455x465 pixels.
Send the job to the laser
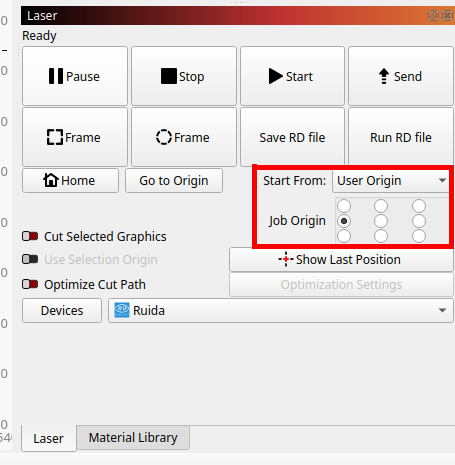pyautogui.click(x=401, y=76)
